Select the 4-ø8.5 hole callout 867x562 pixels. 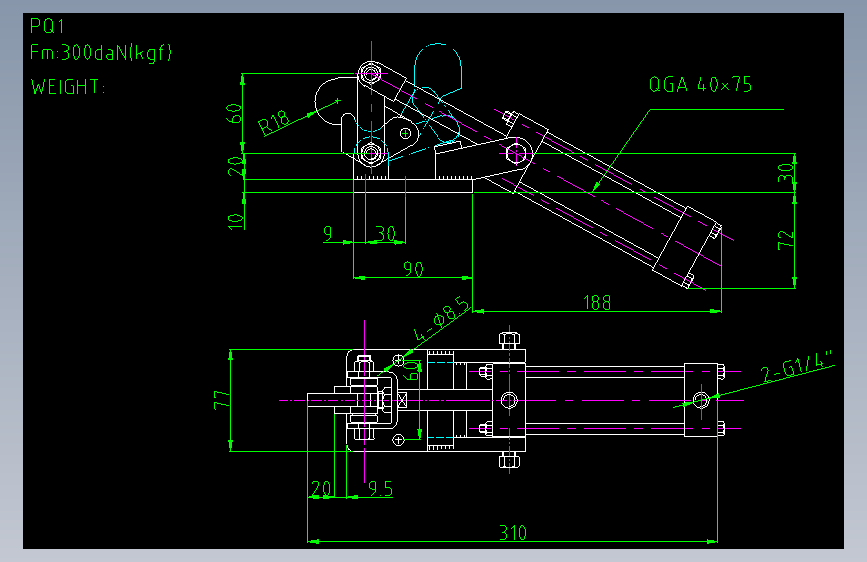pos(441,319)
